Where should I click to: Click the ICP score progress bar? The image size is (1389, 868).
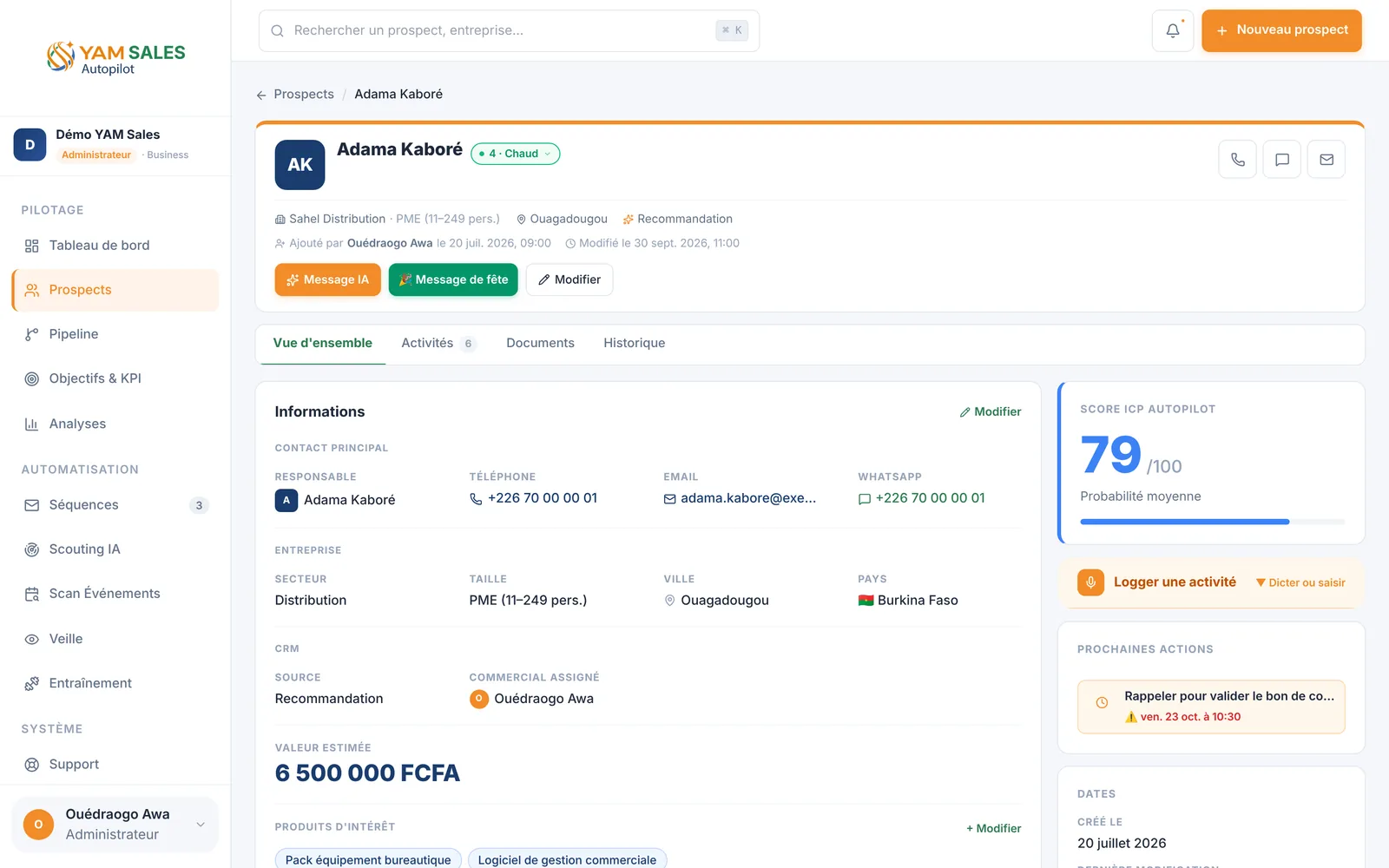[1212, 522]
